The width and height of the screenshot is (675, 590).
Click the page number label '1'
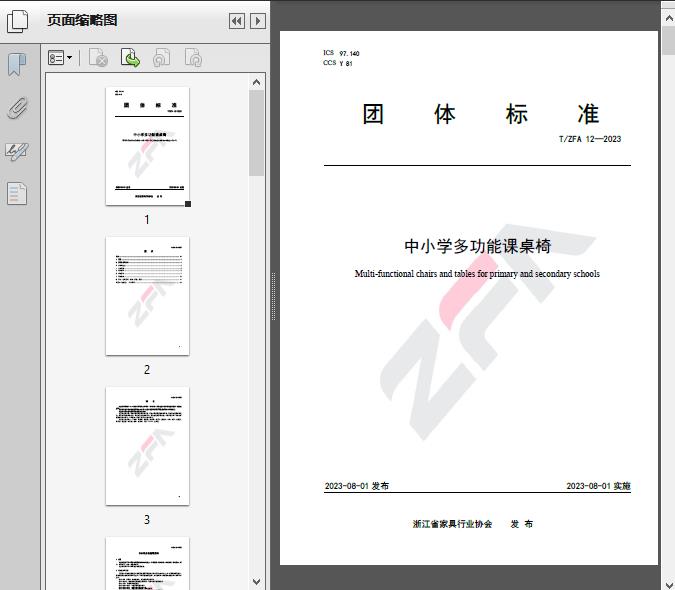coord(147,219)
